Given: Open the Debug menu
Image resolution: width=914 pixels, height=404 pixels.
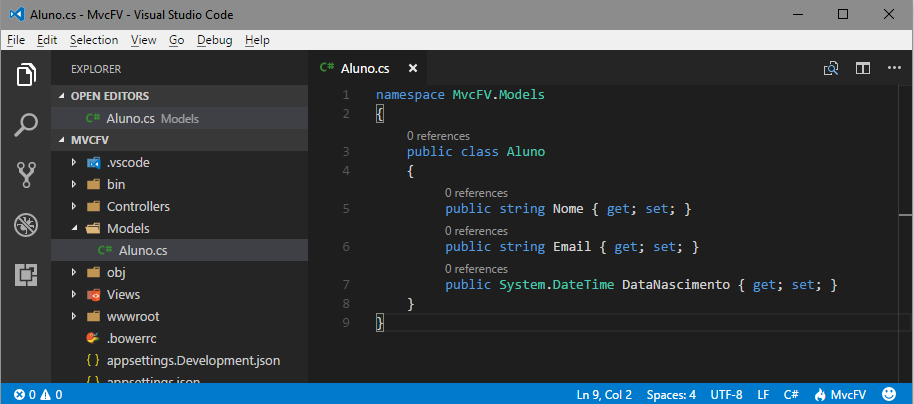Looking at the screenshot, I should click(x=215, y=40).
